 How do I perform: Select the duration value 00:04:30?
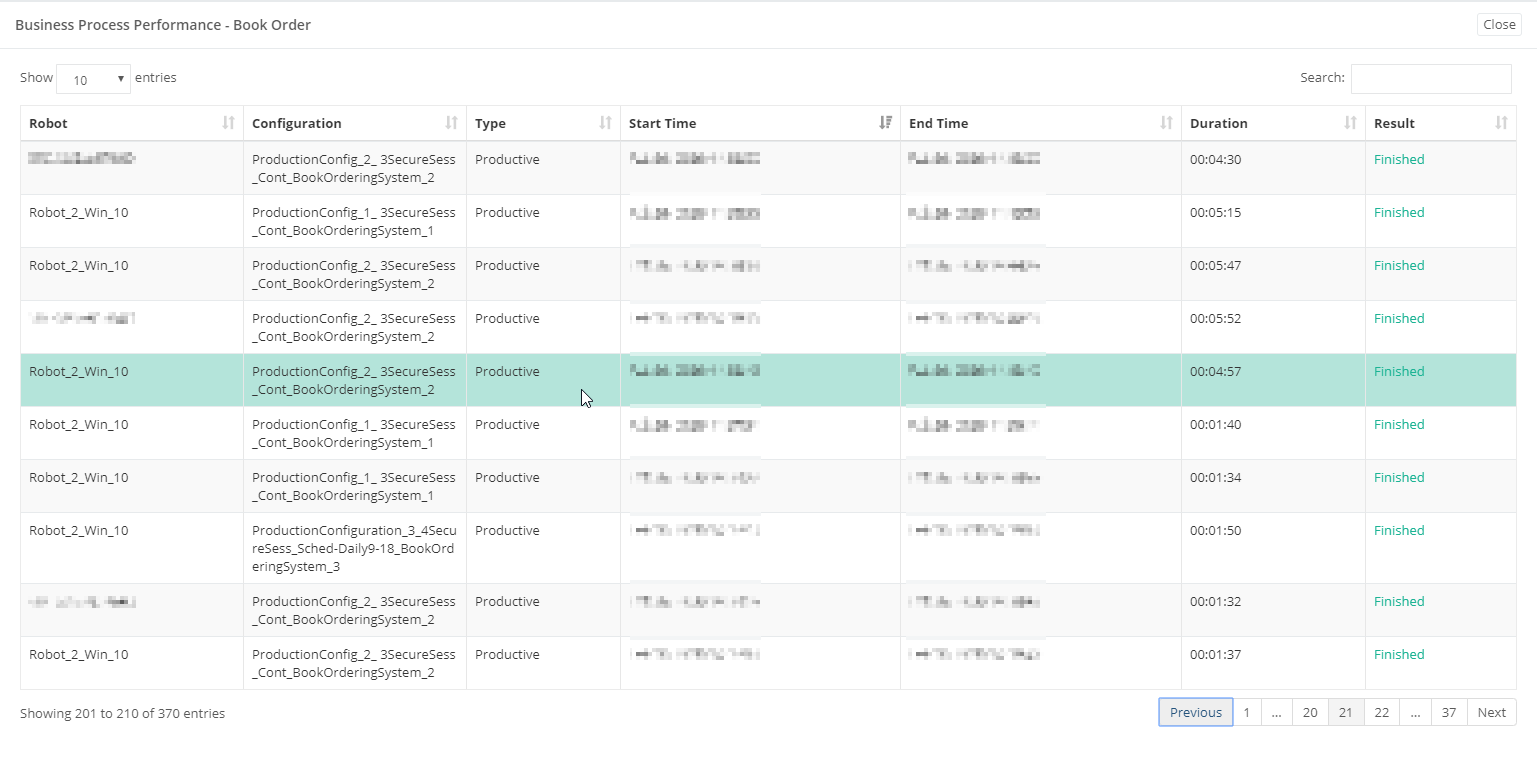click(x=1215, y=159)
